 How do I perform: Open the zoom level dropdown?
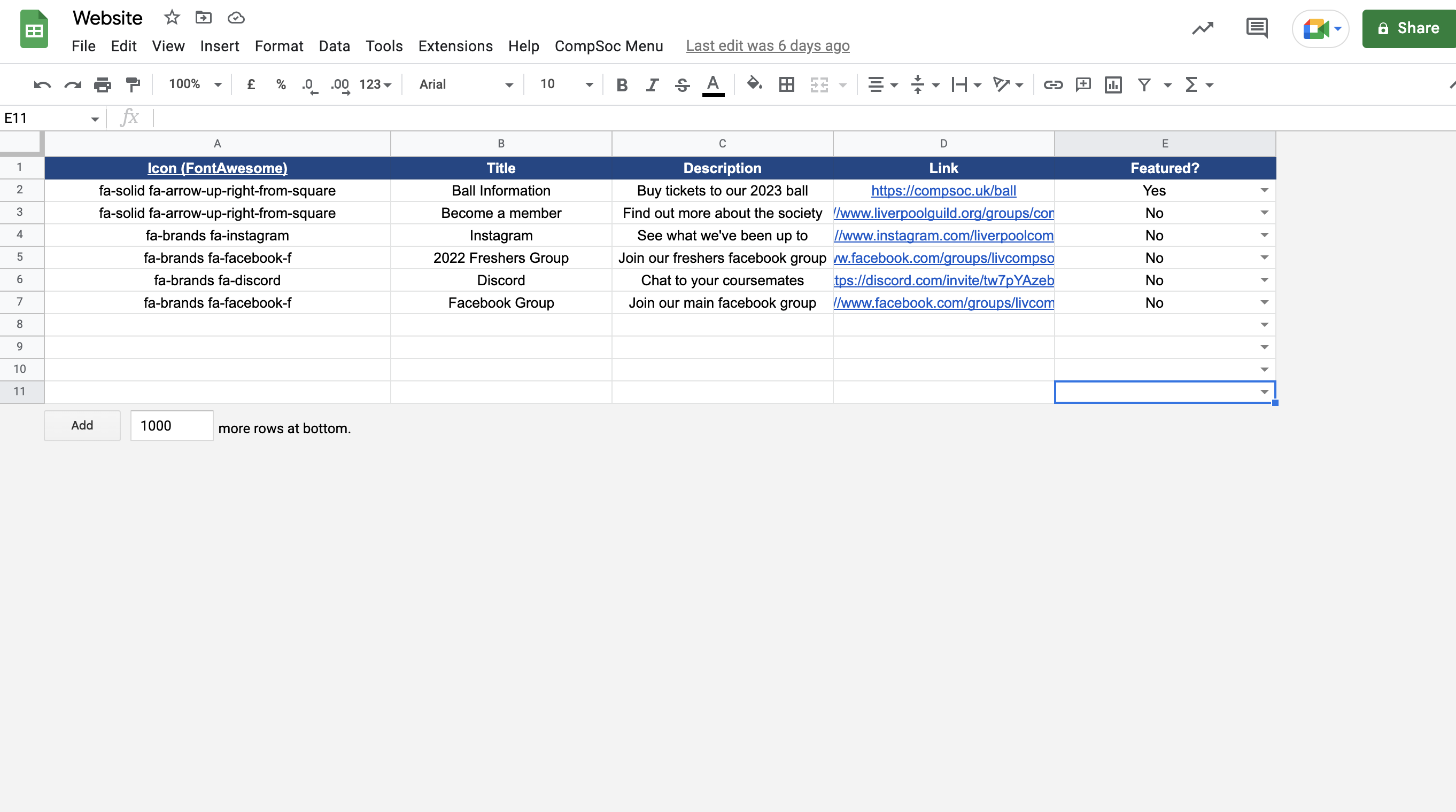(x=195, y=84)
